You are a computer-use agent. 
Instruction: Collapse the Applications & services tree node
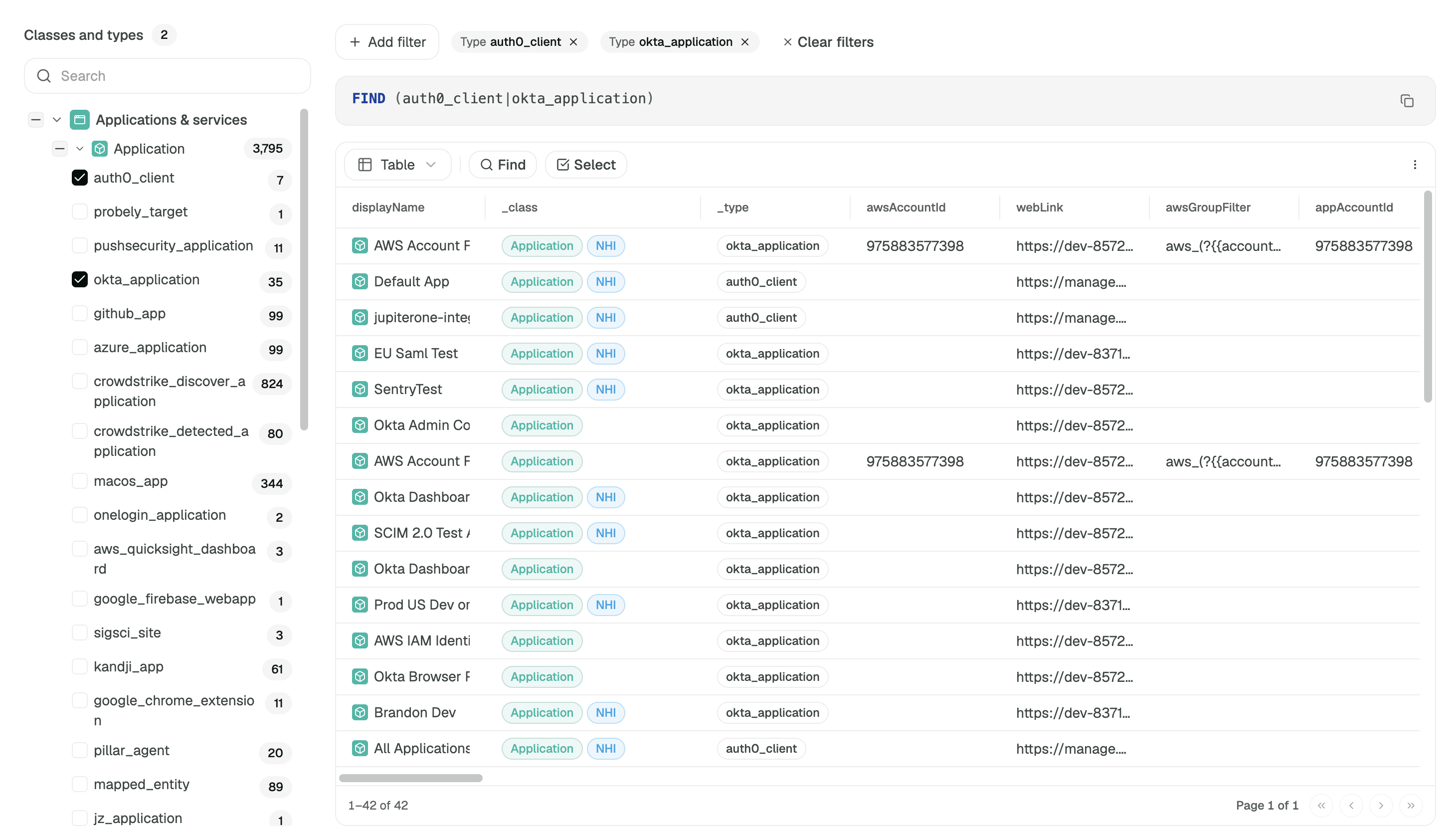point(56,120)
